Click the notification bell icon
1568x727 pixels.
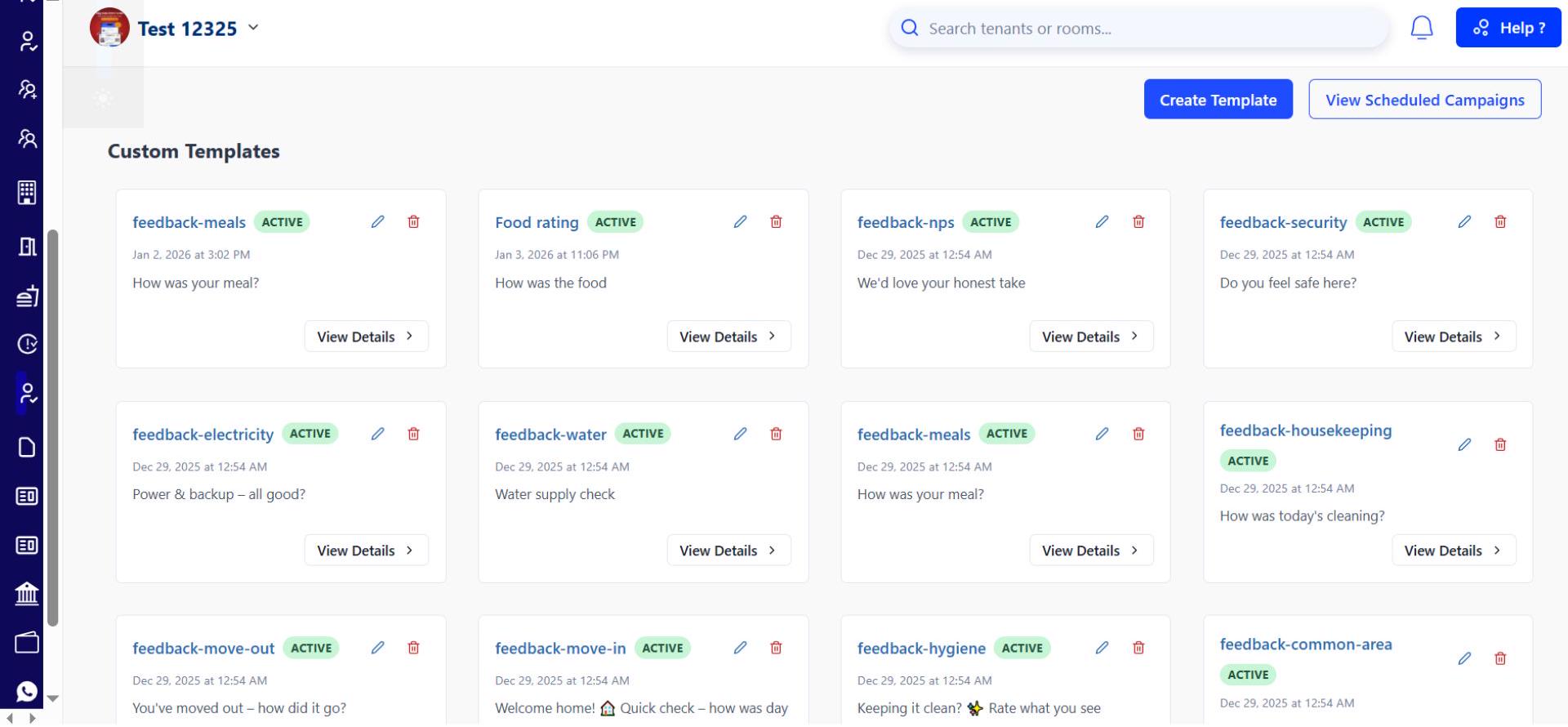pos(1421,29)
